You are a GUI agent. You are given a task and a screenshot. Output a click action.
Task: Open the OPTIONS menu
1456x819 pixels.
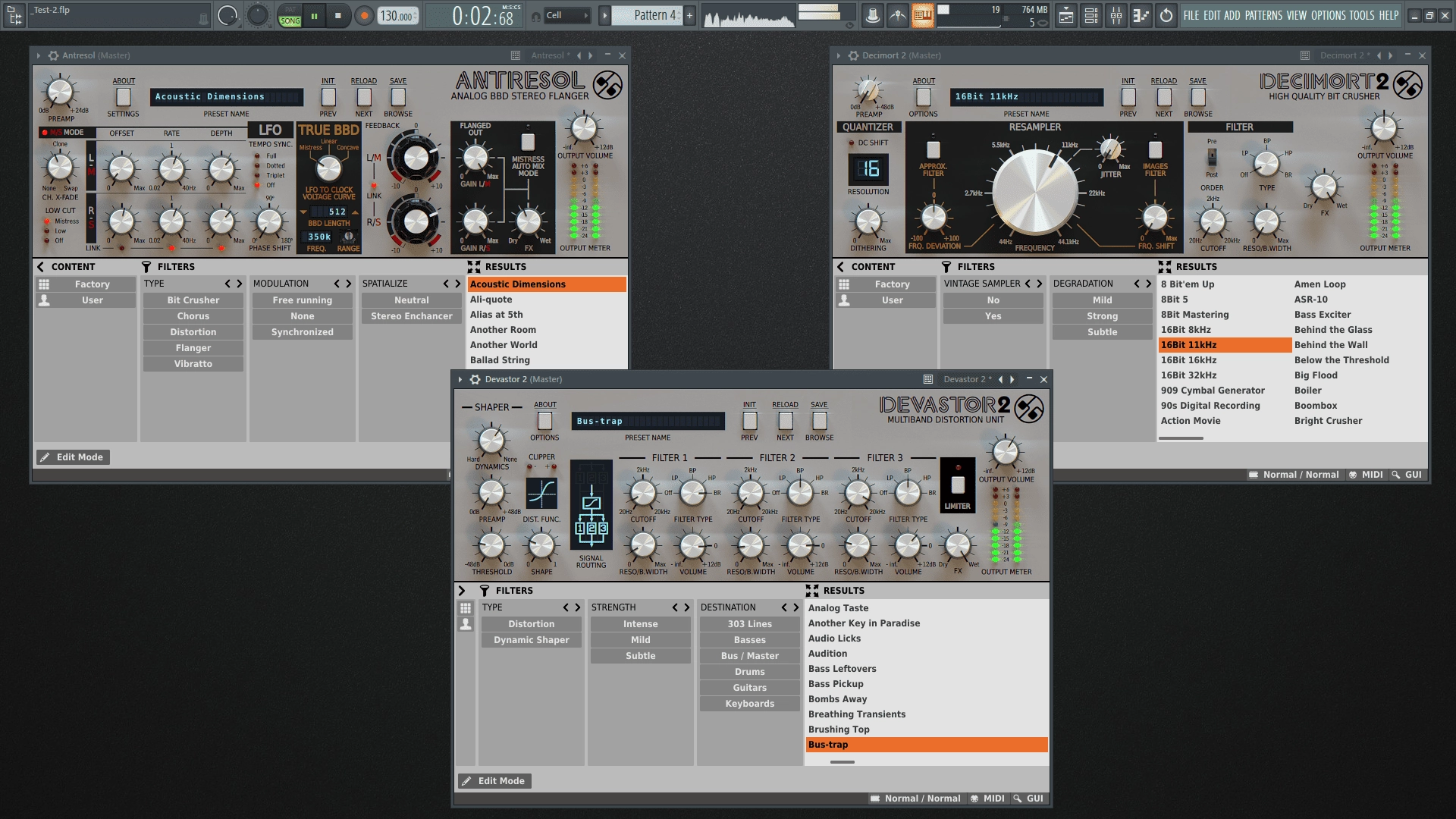pos(1329,15)
